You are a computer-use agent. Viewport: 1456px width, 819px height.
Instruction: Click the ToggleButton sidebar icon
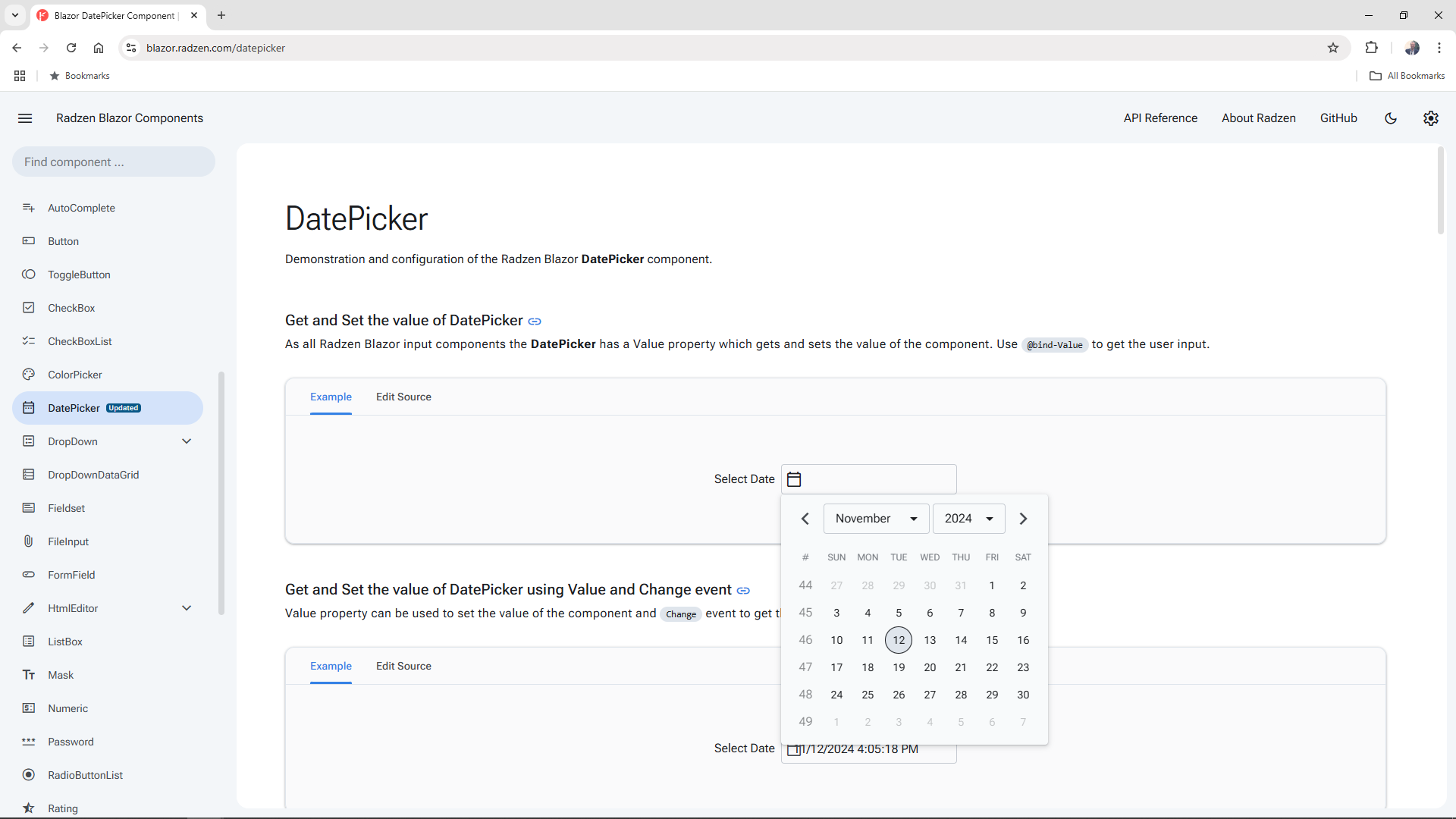pyautogui.click(x=29, y=275)
